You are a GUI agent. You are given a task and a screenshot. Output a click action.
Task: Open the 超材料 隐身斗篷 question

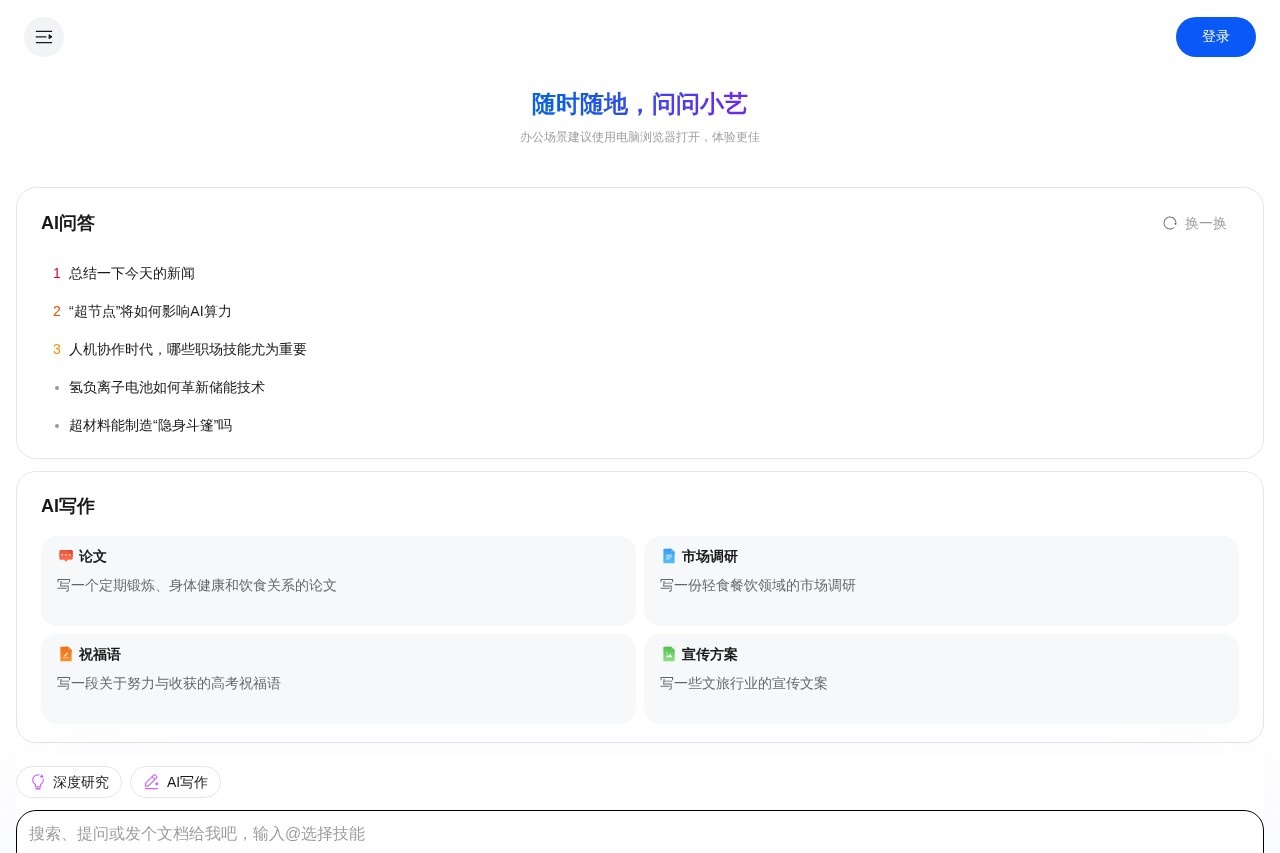pyautogui.click(x=151, y=425)
